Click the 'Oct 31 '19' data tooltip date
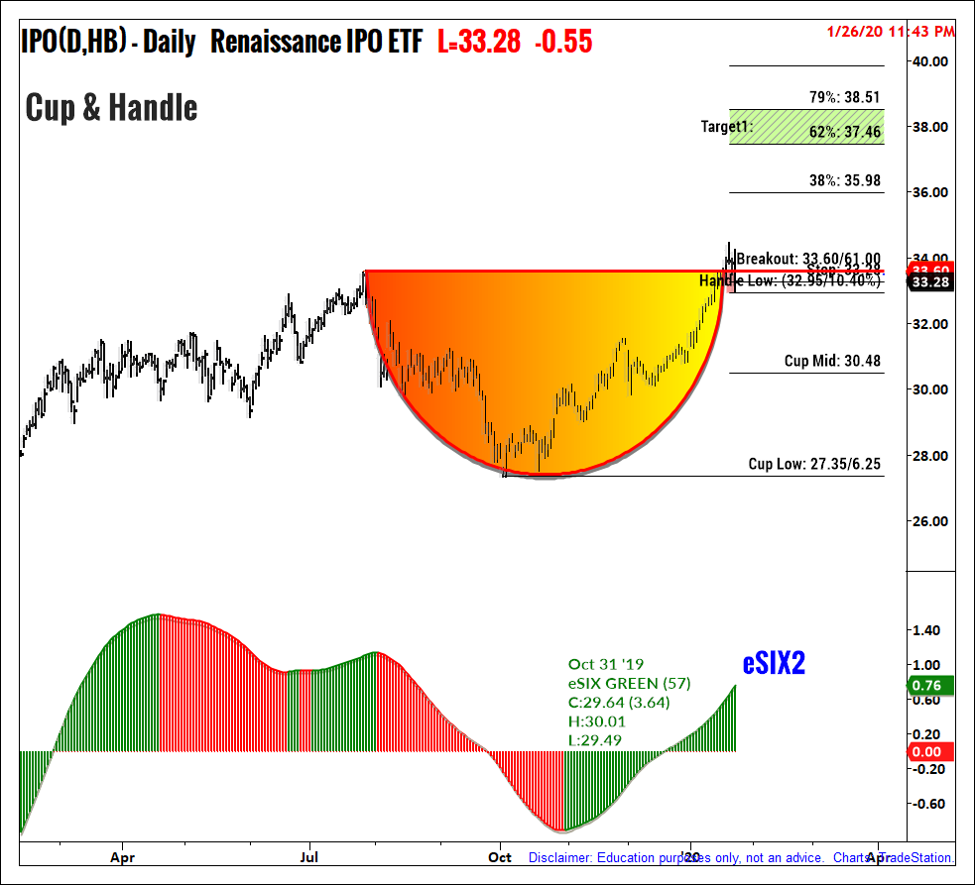The image size is (975, 885). [x=606, y=664]
